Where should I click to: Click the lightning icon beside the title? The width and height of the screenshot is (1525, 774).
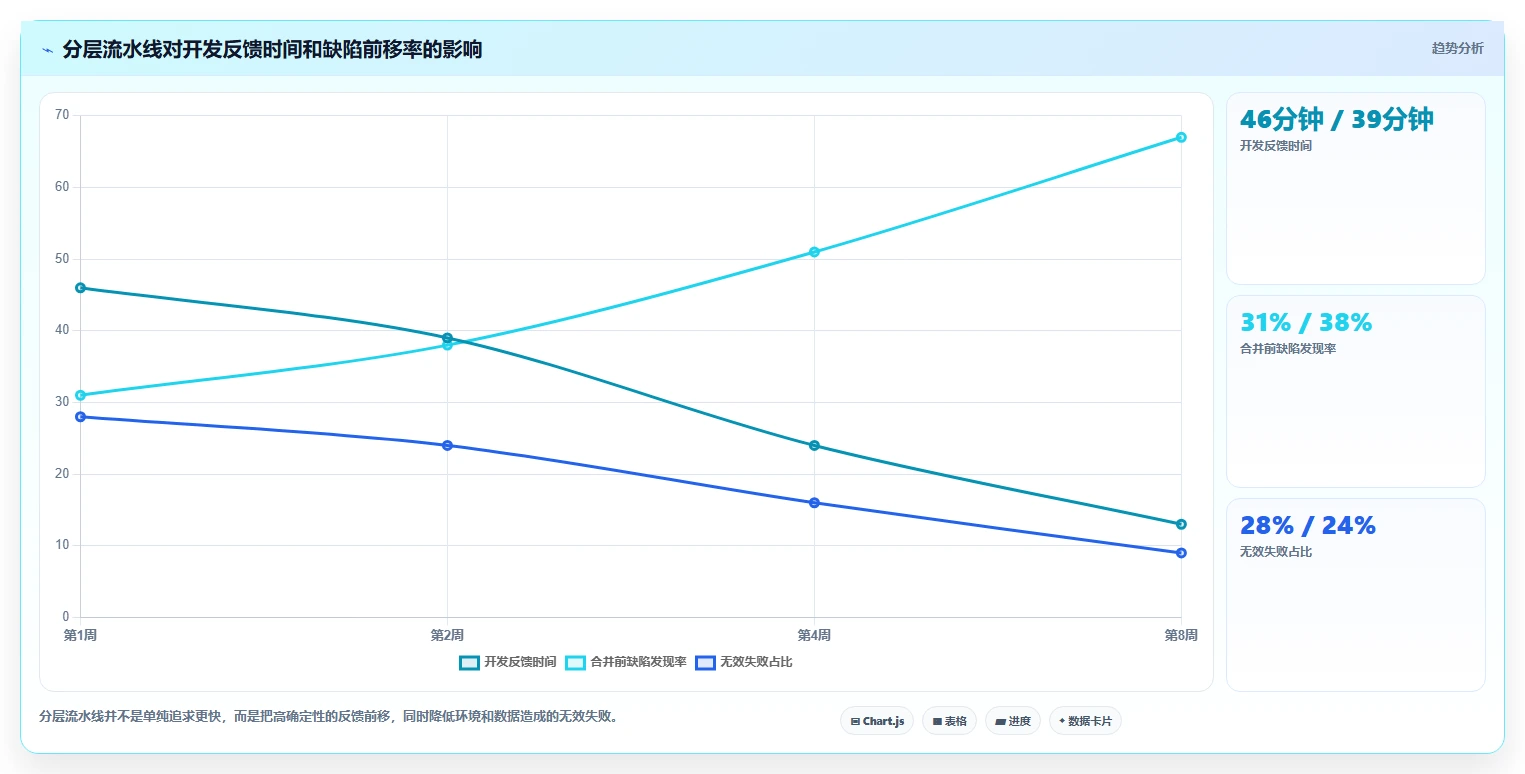[x=47, y=50]
